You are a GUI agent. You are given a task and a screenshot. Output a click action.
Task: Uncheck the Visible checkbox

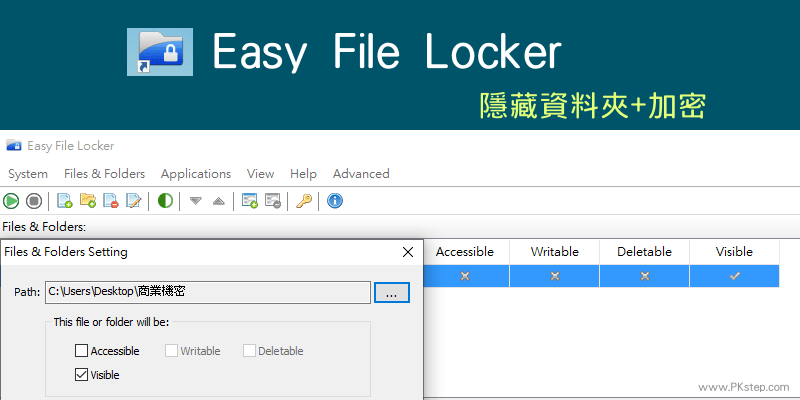[81, 375]
